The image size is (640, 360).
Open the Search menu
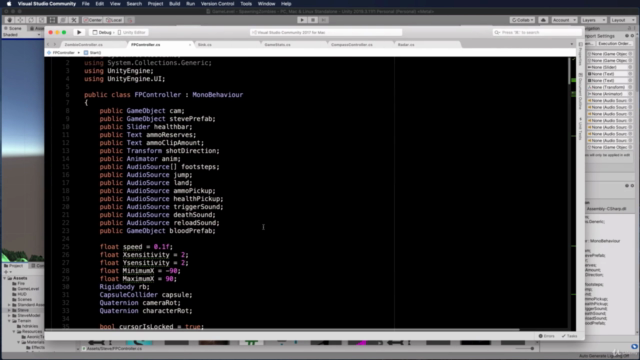[134, 4]
